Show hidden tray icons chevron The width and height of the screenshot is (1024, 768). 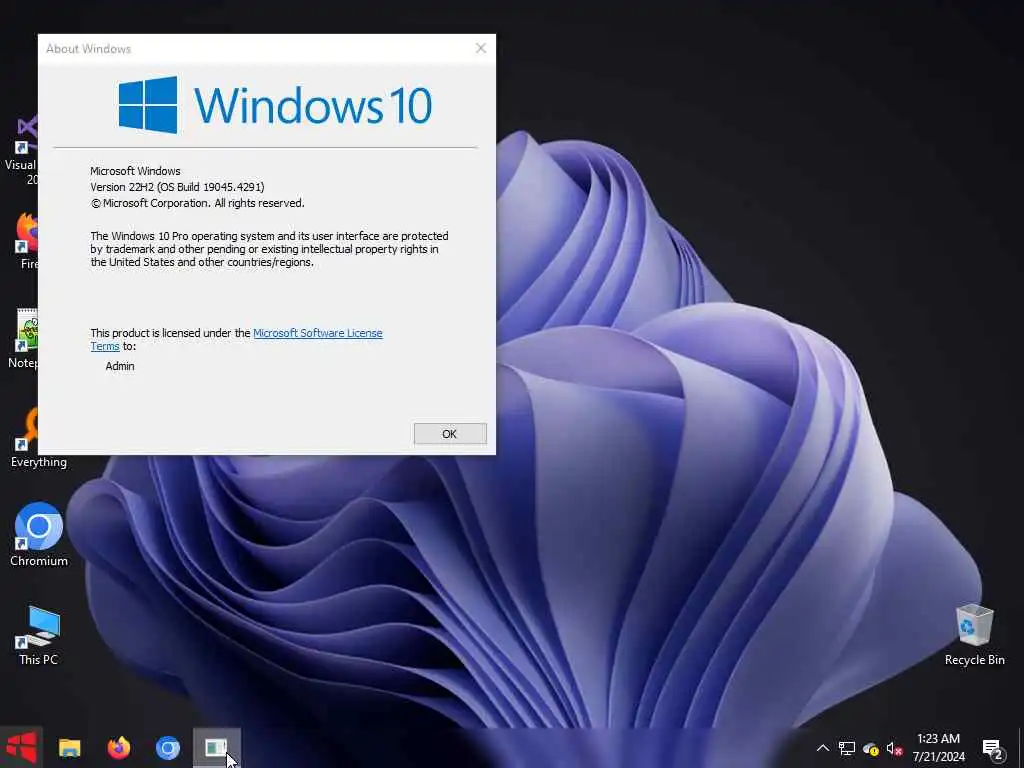[x=823, y=748]
